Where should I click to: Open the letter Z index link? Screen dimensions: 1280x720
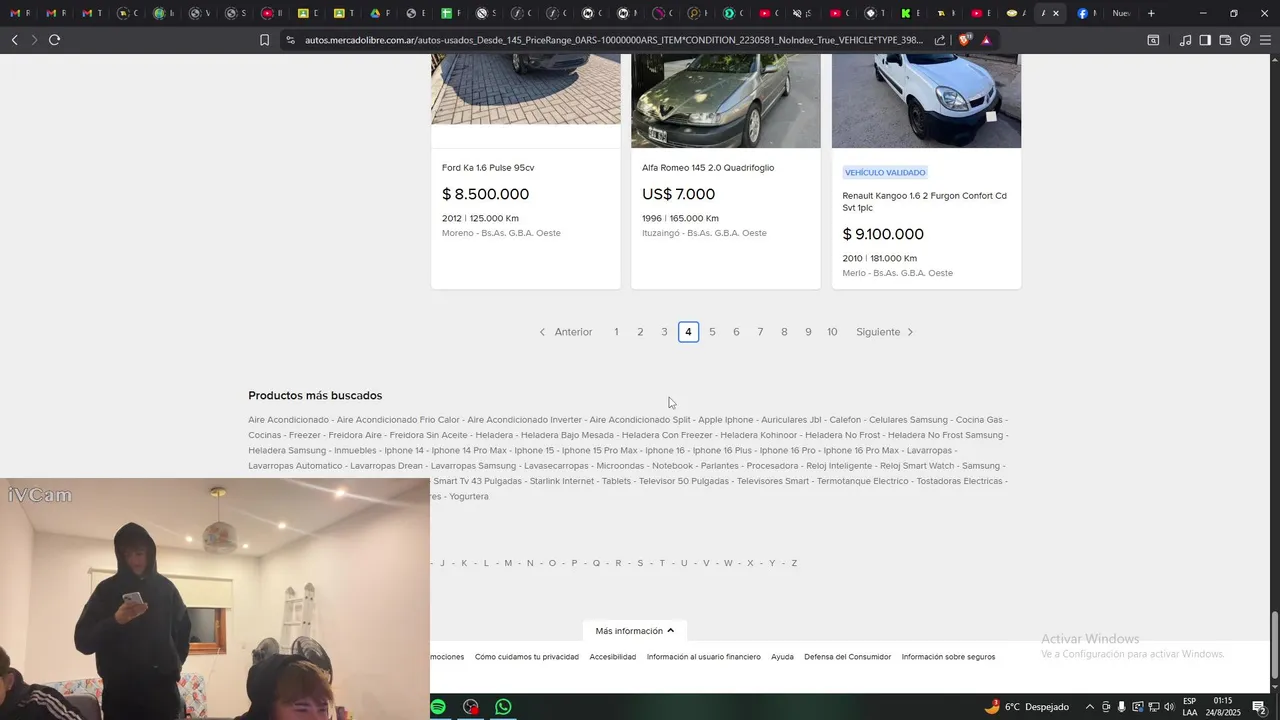pyautogui.click(x=794, y=563)
